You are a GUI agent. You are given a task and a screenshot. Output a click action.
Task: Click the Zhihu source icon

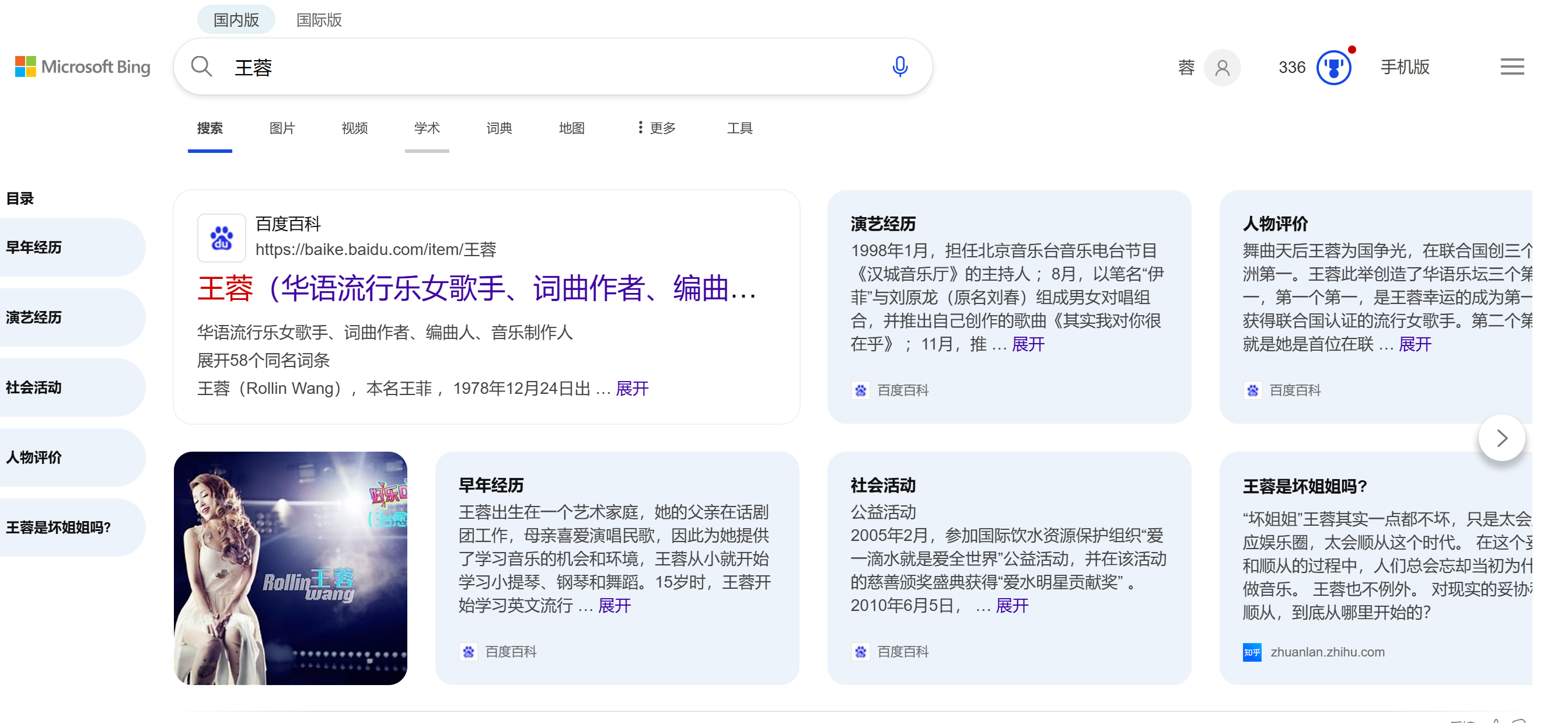click(x=1252, y=652)
